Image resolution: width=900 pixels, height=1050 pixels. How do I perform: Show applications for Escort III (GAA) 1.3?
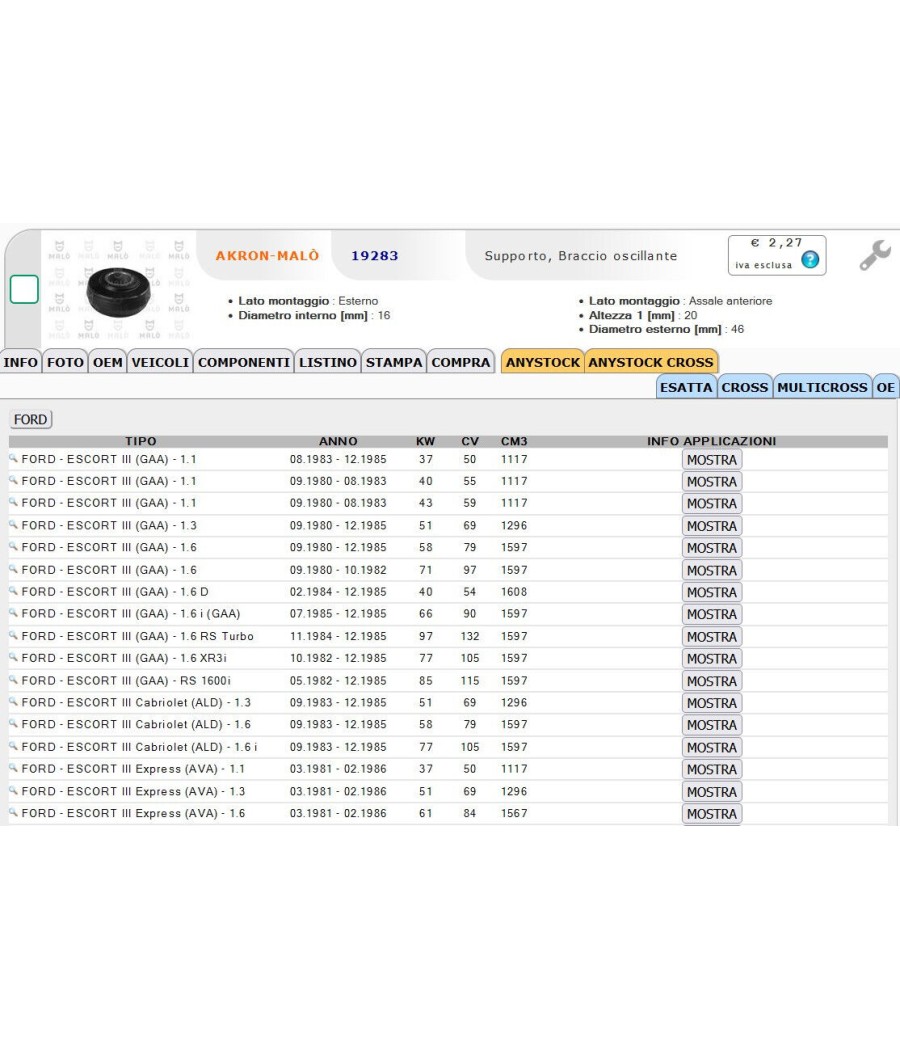click(x=712, y=526)
